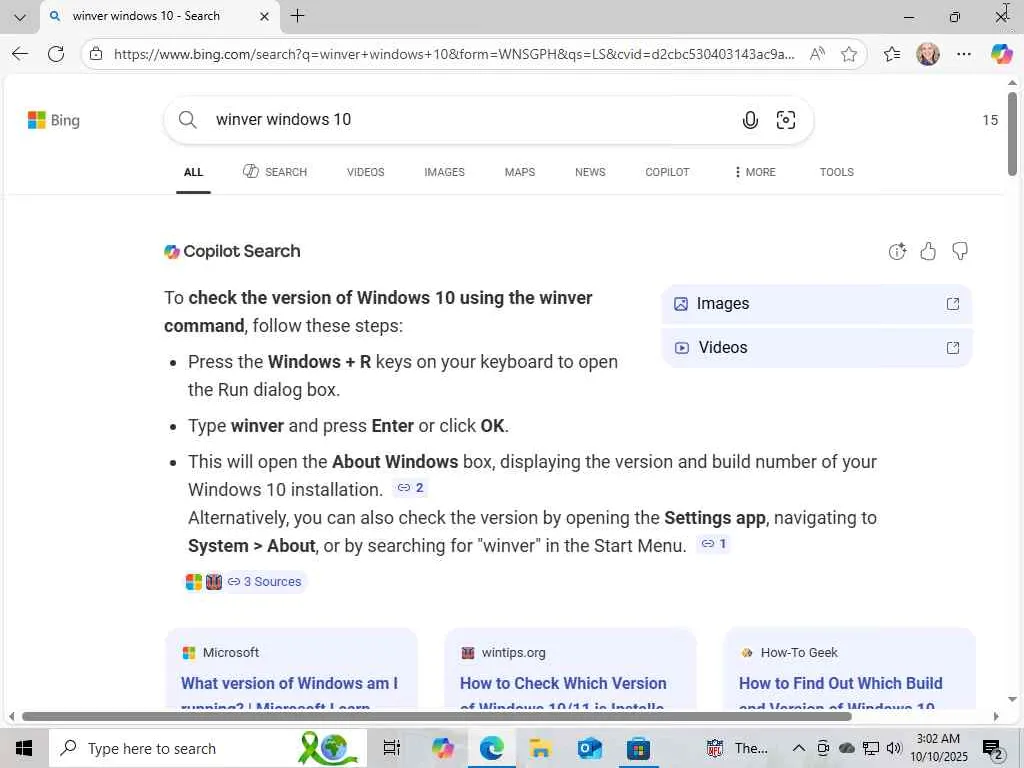Add this page to favorites star
Viewport: 1024px width, 768px height.
pyautogui.click(x=848, y=54)
